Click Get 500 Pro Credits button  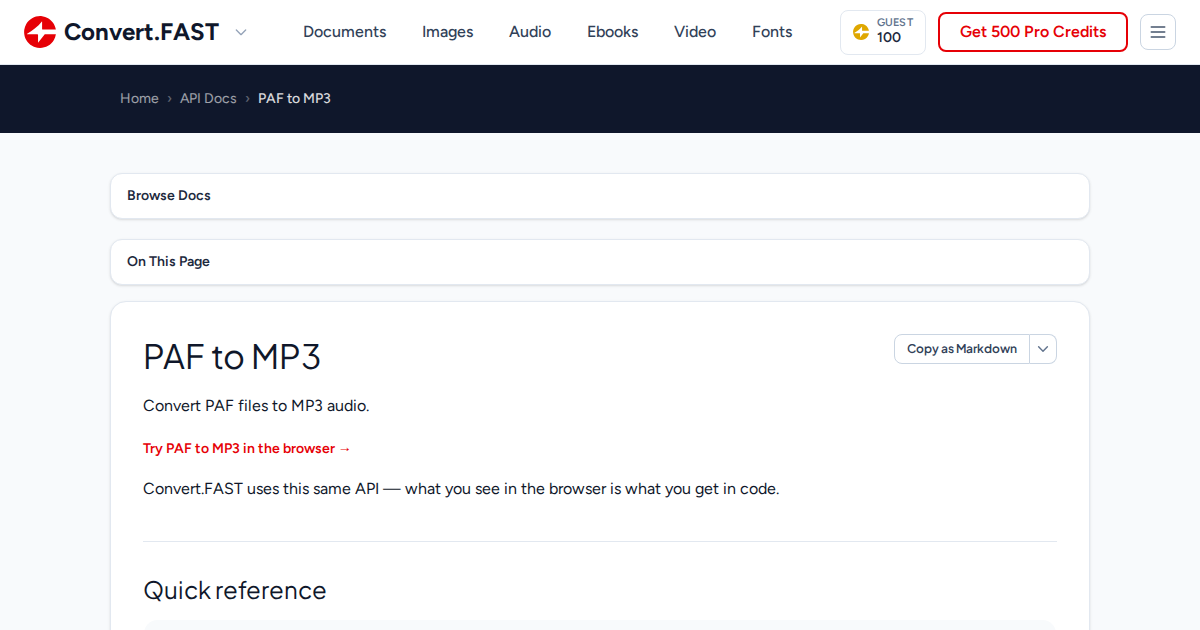[1033, 32]
